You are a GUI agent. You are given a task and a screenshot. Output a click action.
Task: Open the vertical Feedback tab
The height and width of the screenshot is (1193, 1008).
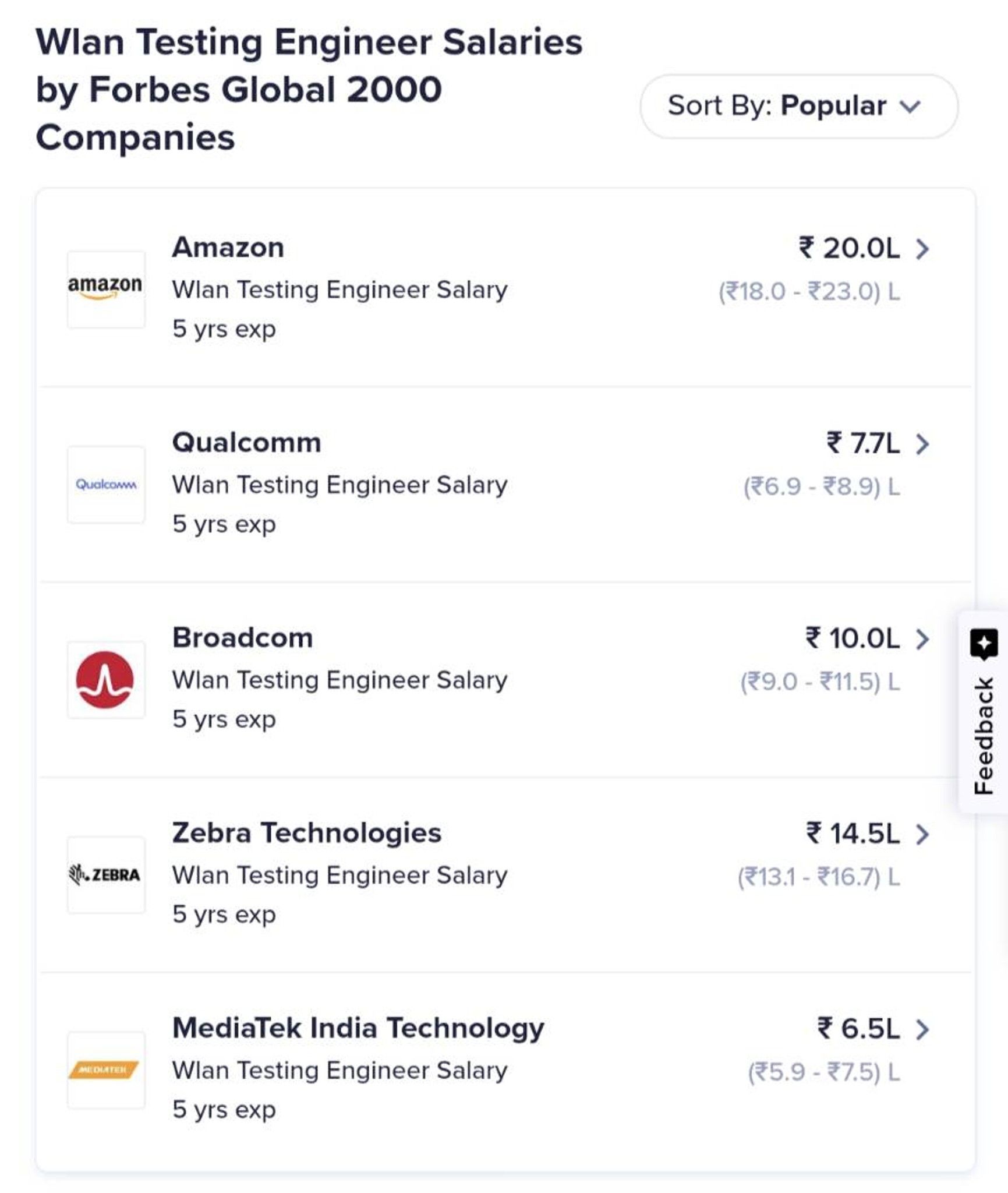point(984,712)
